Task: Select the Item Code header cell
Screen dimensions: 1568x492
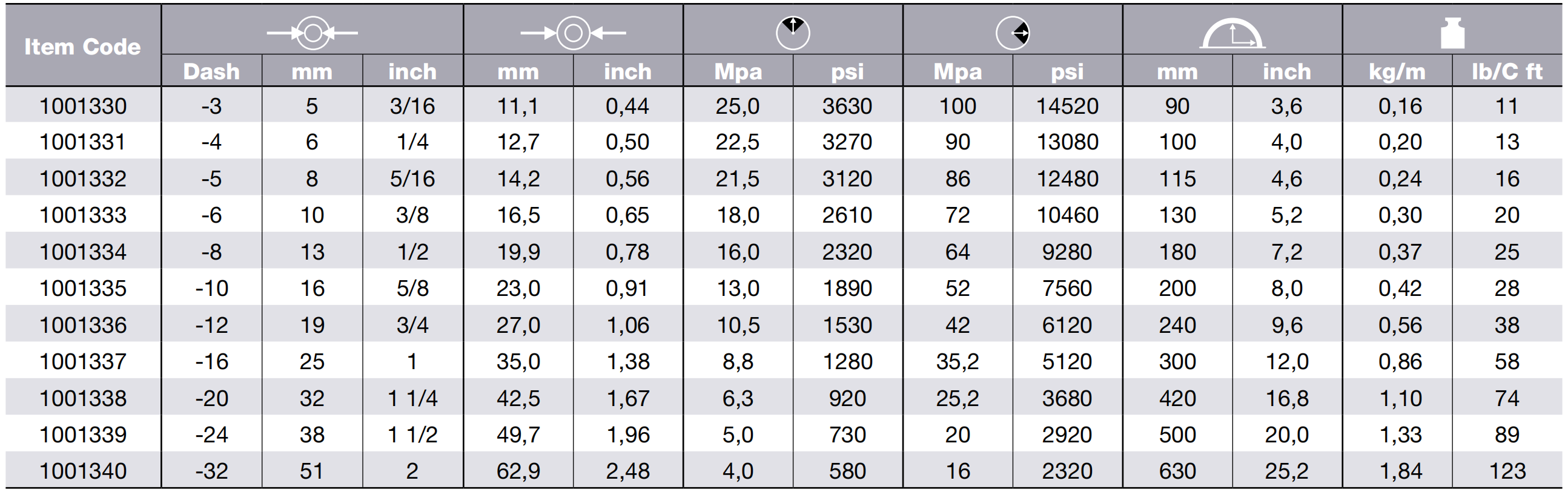Action: [83, 46]
